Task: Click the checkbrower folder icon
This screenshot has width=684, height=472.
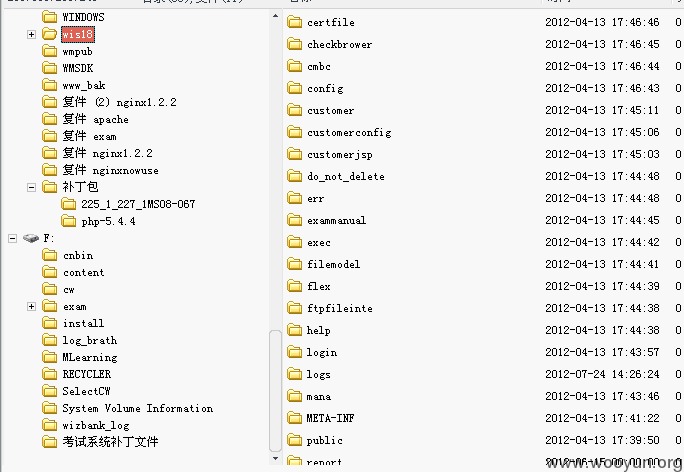Action: (x=294, y=44)
